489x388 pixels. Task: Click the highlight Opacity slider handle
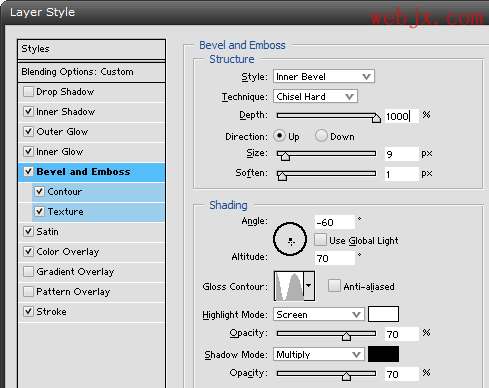click(346, 336)
